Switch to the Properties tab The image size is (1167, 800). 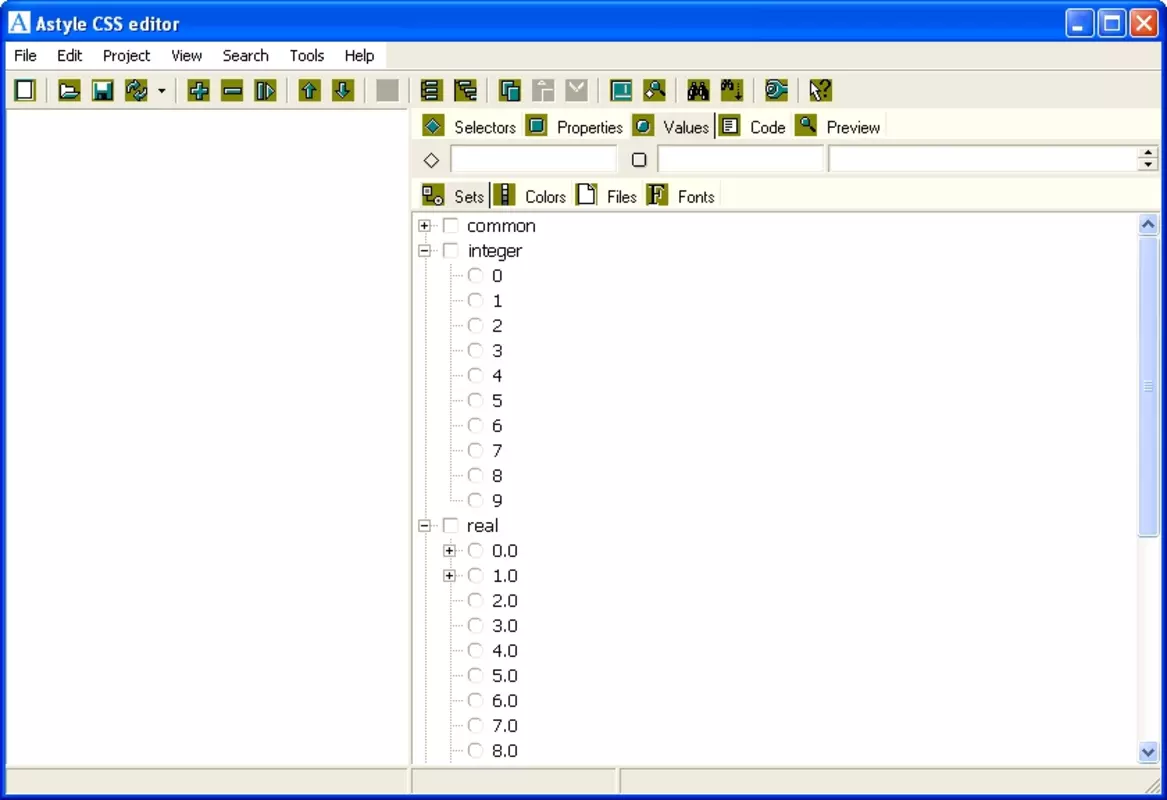click(574, 127)
